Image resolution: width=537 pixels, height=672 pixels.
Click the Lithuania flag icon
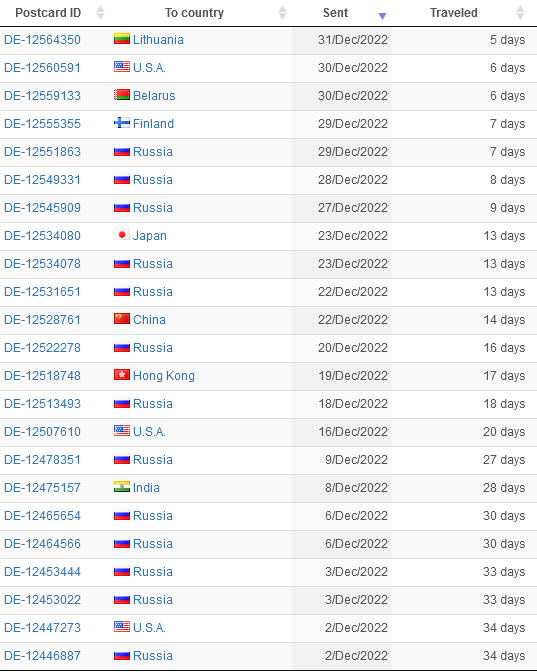coord(122,39)
